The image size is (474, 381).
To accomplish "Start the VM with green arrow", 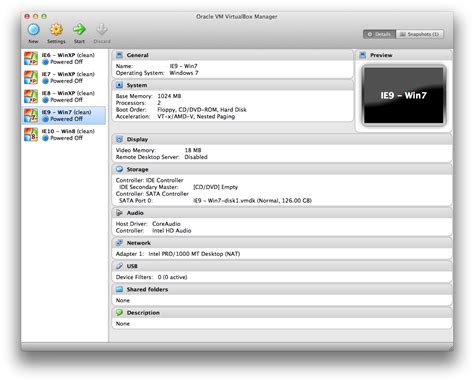I will (x=79, y=29).
